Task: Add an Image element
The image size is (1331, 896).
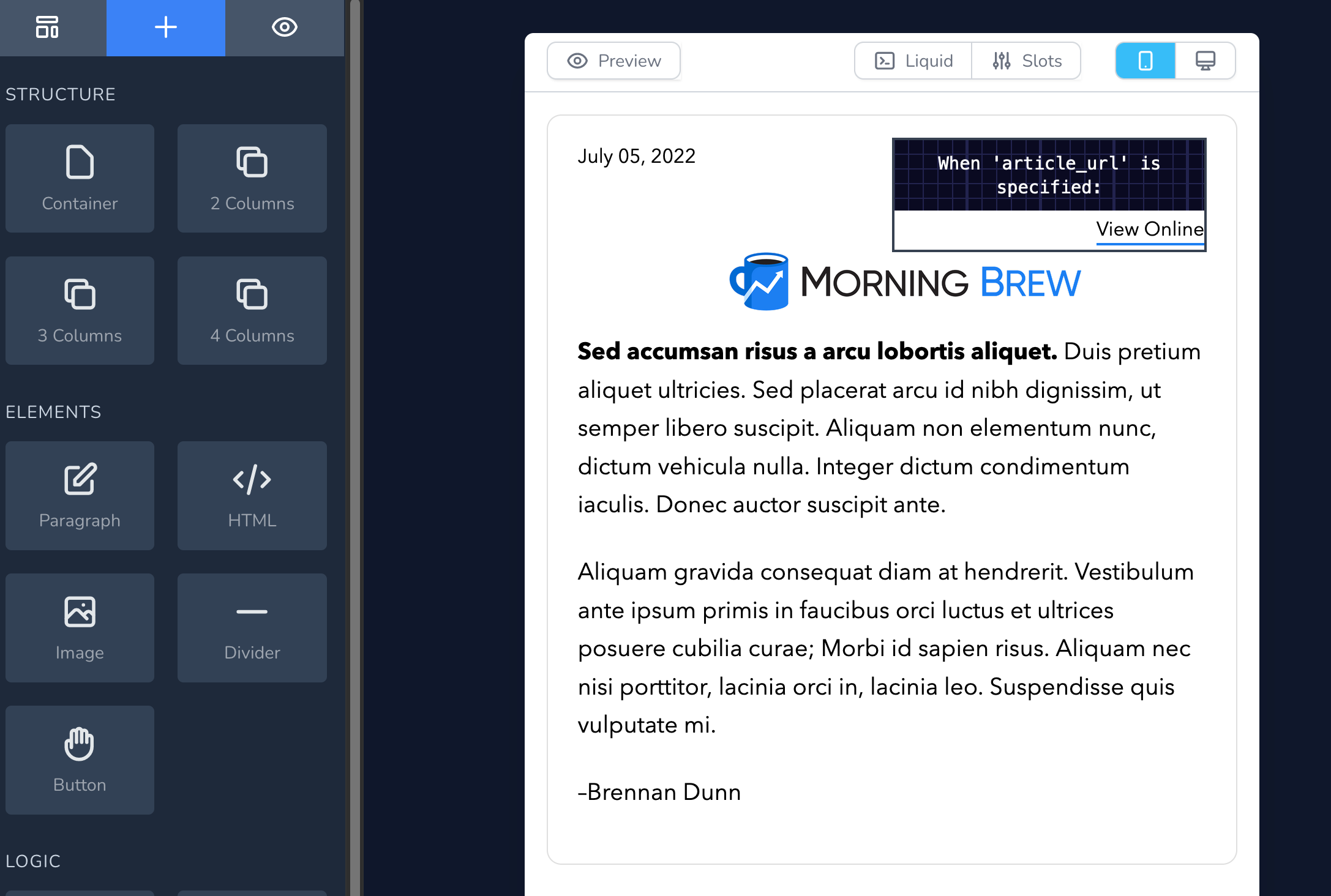Action: point(80,627)
